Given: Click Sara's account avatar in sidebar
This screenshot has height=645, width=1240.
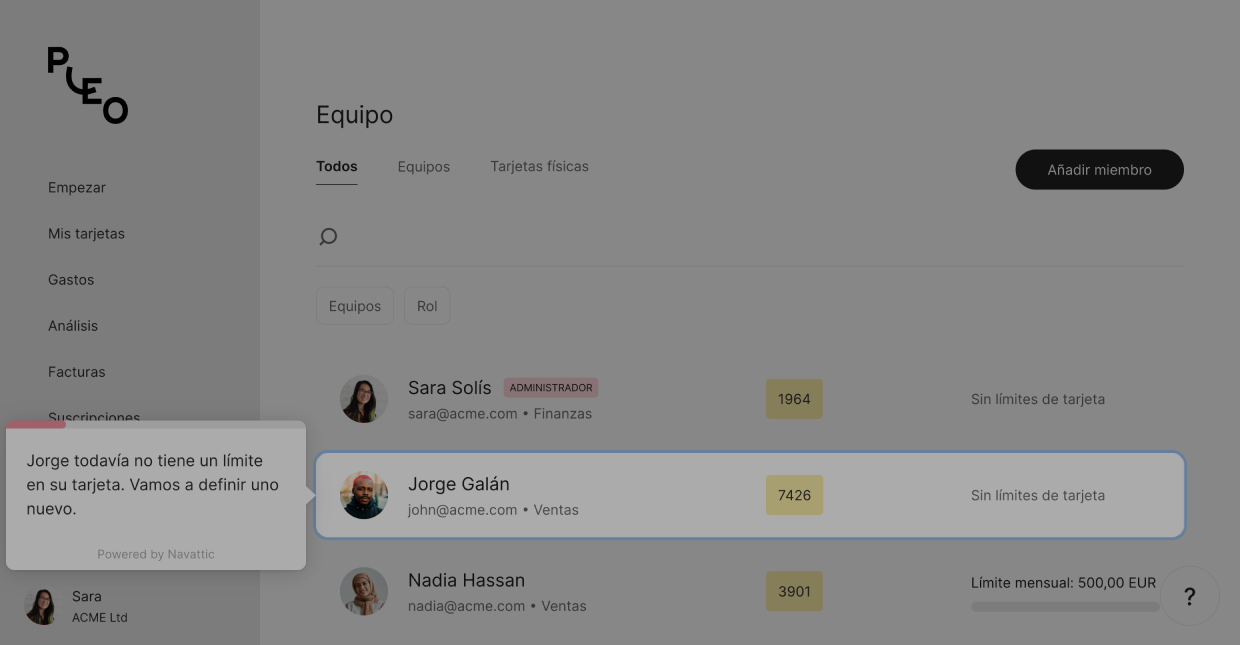Looking at the screenshot, I should 41,606.
